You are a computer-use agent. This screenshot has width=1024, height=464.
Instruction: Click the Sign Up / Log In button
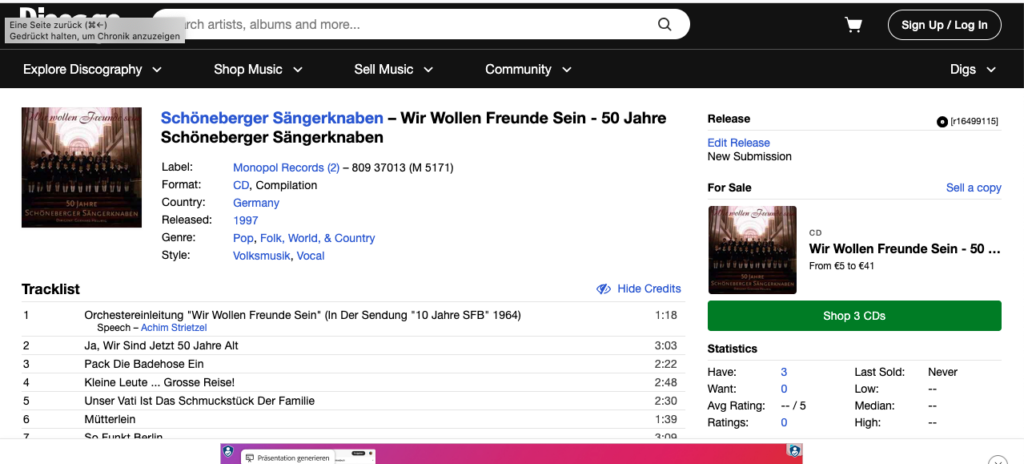(944, 25)
